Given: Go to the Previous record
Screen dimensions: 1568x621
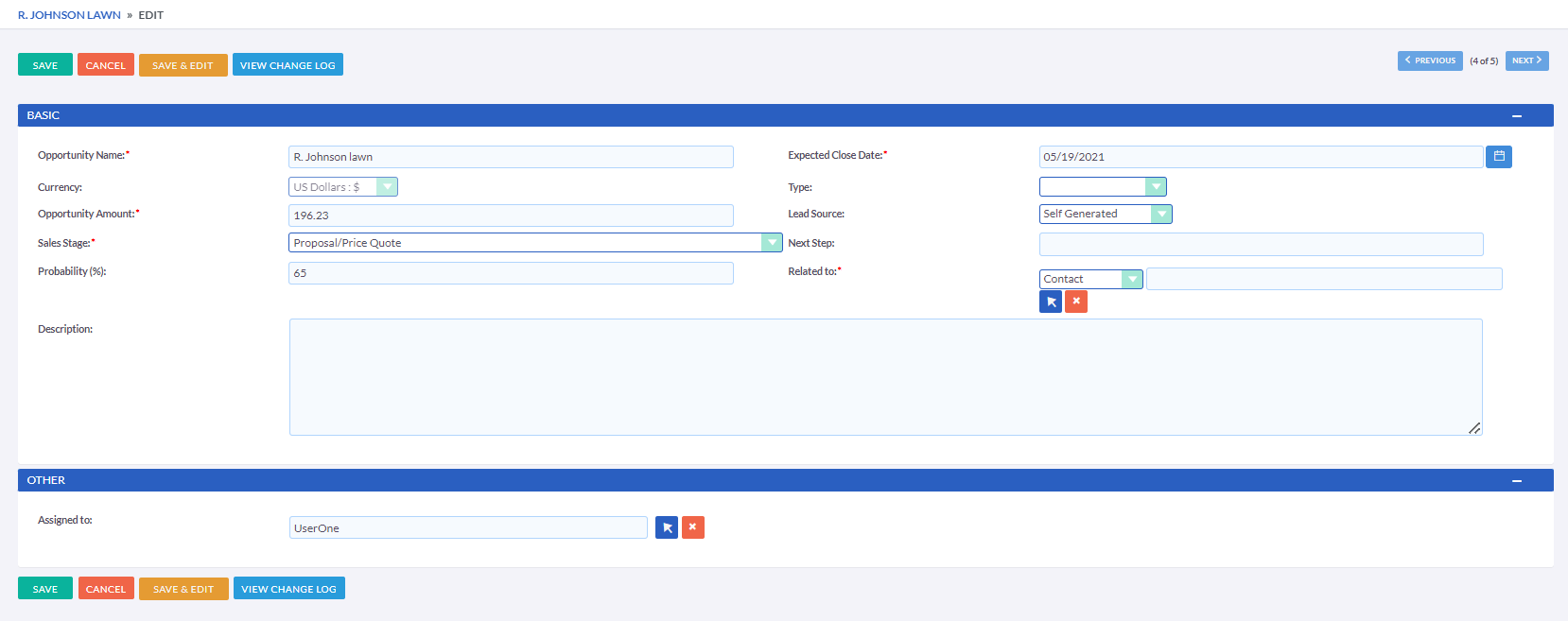Looking at the screenshot, I should click(x=1430, y=60).
